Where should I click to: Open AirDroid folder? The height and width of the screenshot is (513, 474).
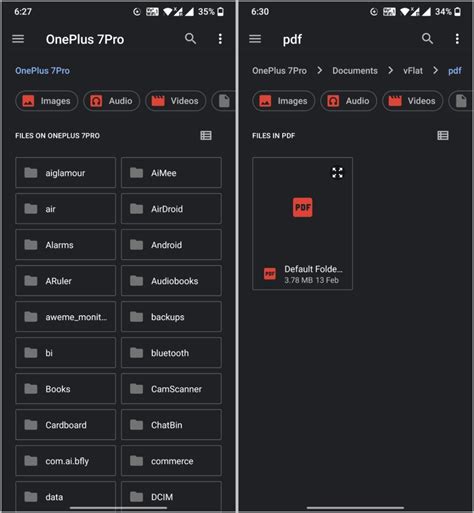(x=171, y=209)
